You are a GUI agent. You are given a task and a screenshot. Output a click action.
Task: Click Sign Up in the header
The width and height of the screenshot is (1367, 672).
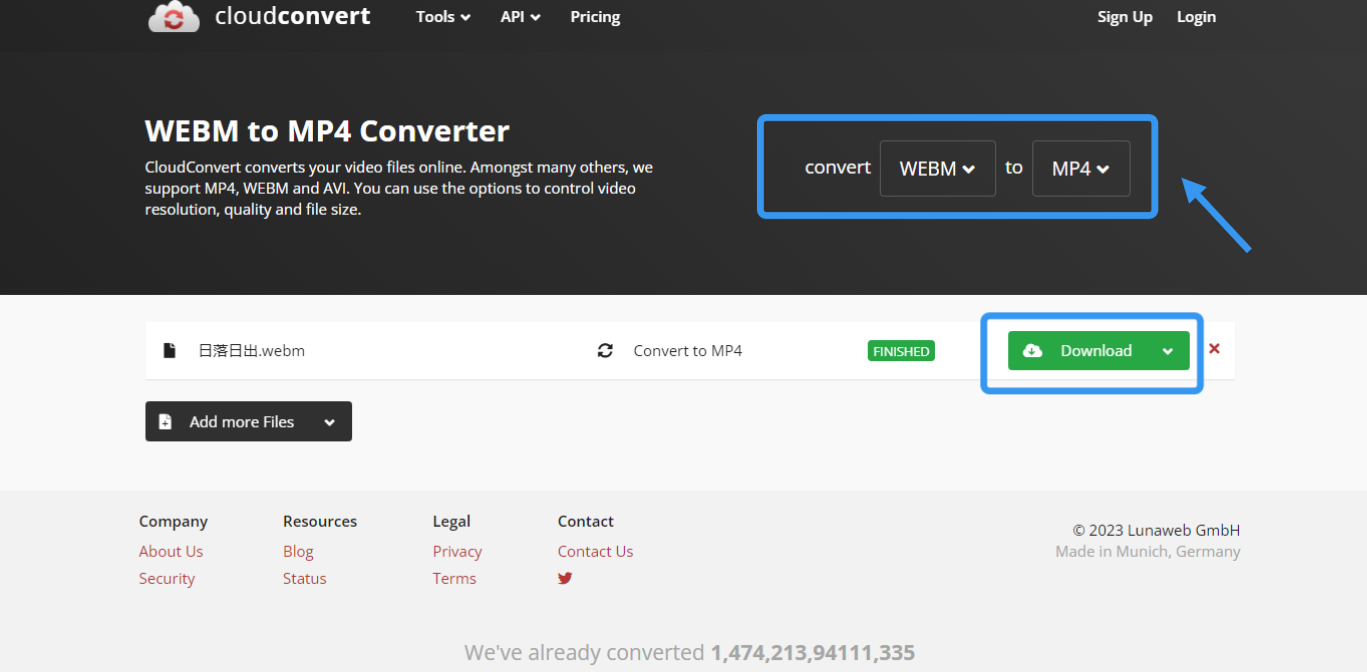coord(1125,17)
